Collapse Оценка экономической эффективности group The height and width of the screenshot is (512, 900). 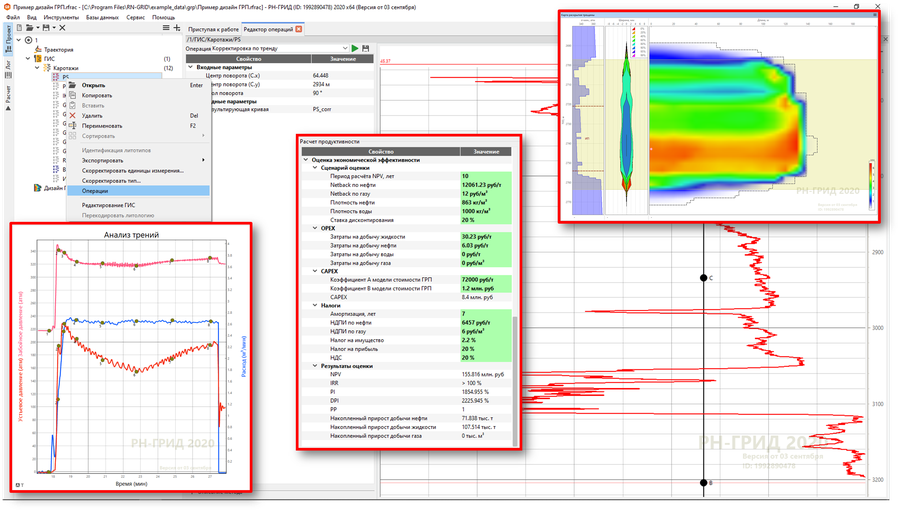pyautogui.click(x=305, y=160)
